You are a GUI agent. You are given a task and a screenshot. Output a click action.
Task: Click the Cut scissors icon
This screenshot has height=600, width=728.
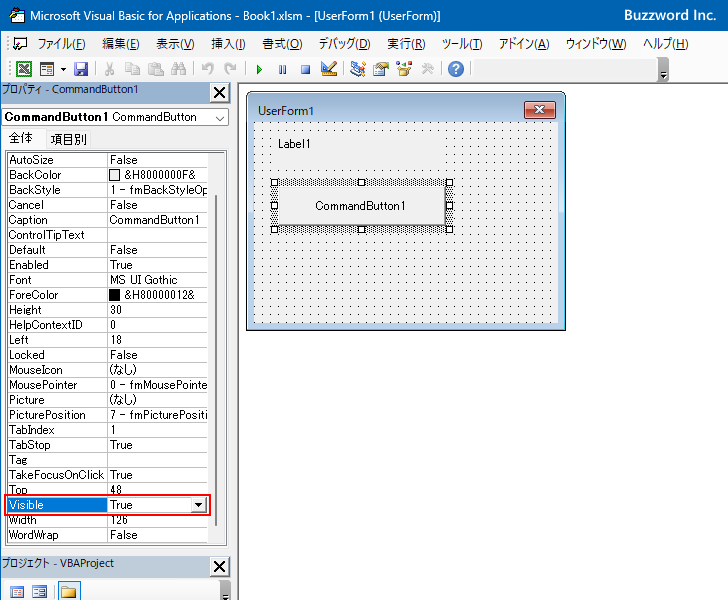tap(110, 69)
